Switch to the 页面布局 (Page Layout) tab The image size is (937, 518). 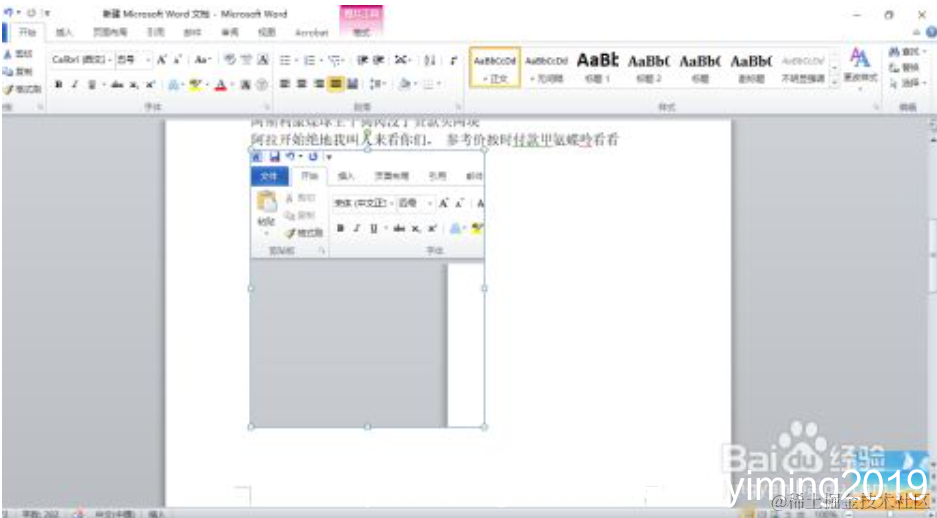point(108,32)
